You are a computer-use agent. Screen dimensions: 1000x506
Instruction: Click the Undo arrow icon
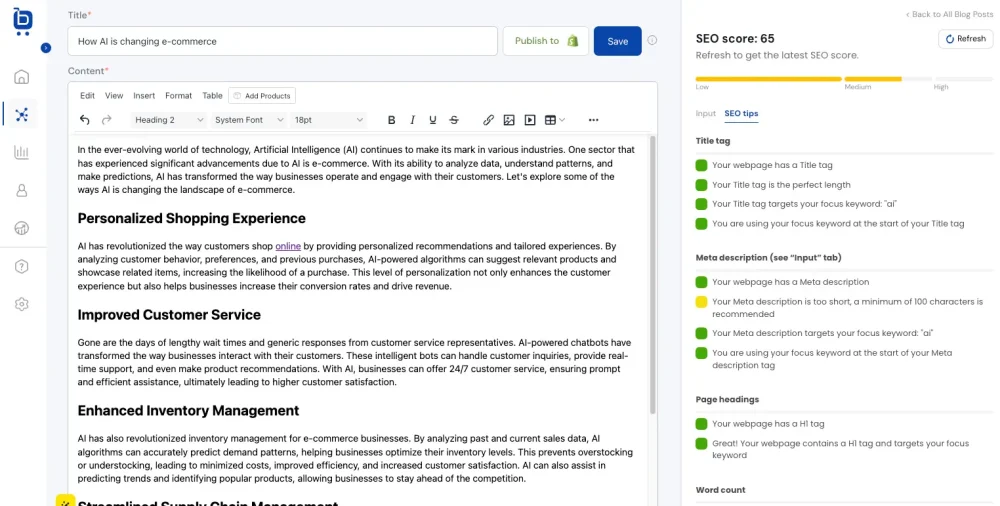point(85,120)
